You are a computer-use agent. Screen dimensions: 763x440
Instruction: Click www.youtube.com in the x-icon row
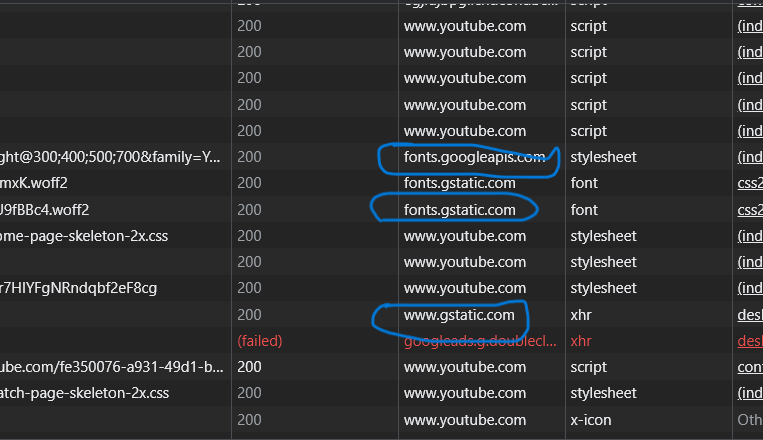pyautogui.click(x=465, y=420)
